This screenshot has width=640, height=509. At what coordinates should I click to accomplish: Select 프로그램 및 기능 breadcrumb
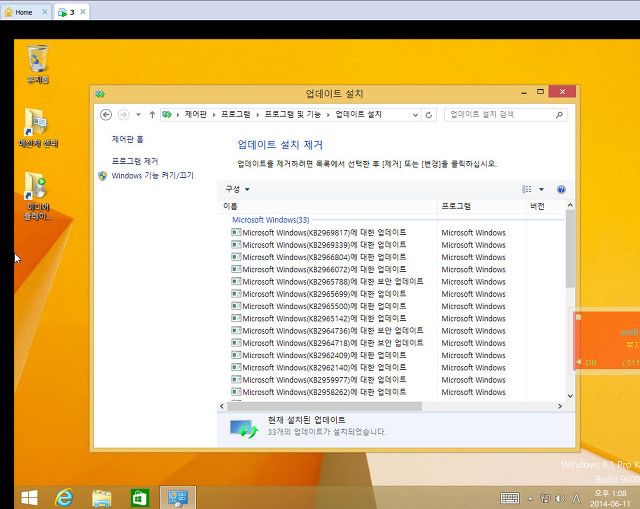293,114
